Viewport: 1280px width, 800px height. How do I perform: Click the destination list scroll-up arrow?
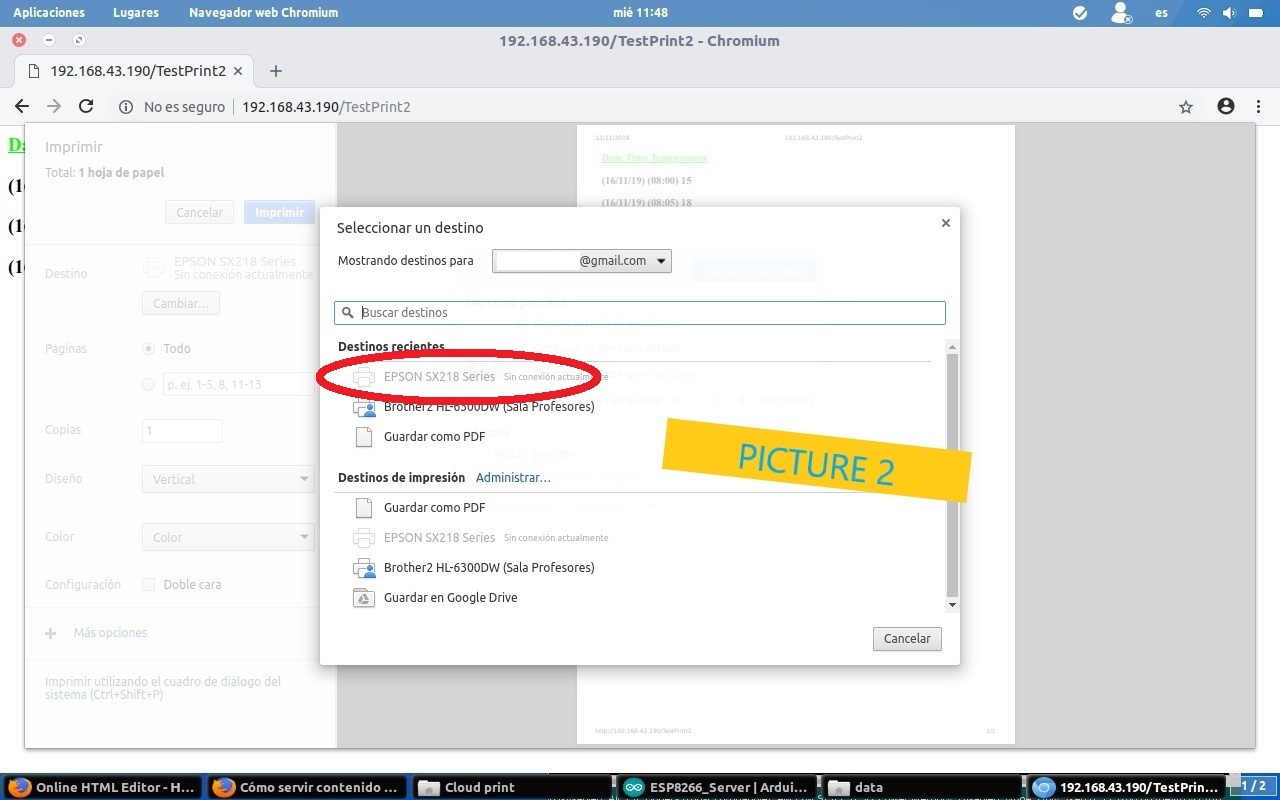pyautogui.click(x=952, y=347)
